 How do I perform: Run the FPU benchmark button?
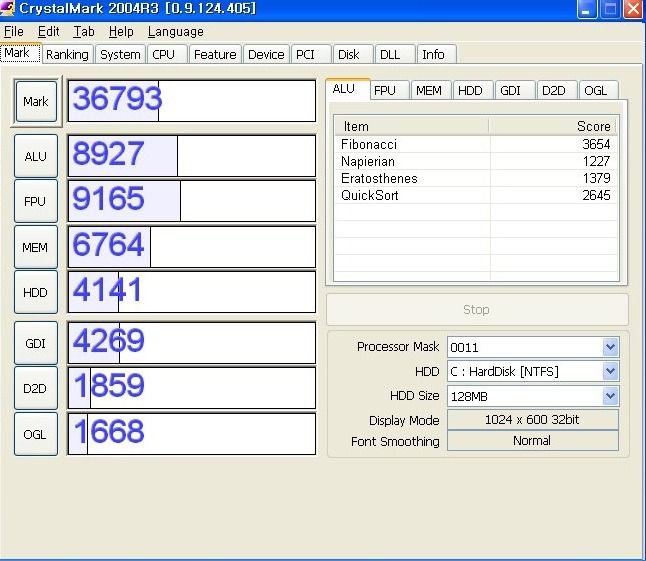tap(36, 201)
